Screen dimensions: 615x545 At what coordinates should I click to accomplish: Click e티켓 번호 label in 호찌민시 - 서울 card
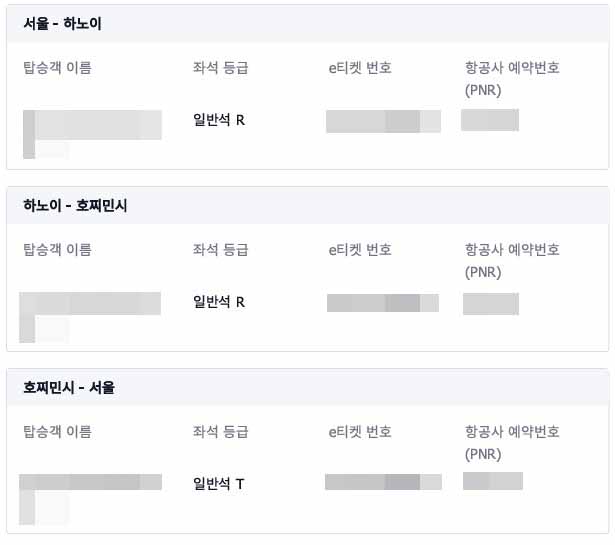[360, 432]
